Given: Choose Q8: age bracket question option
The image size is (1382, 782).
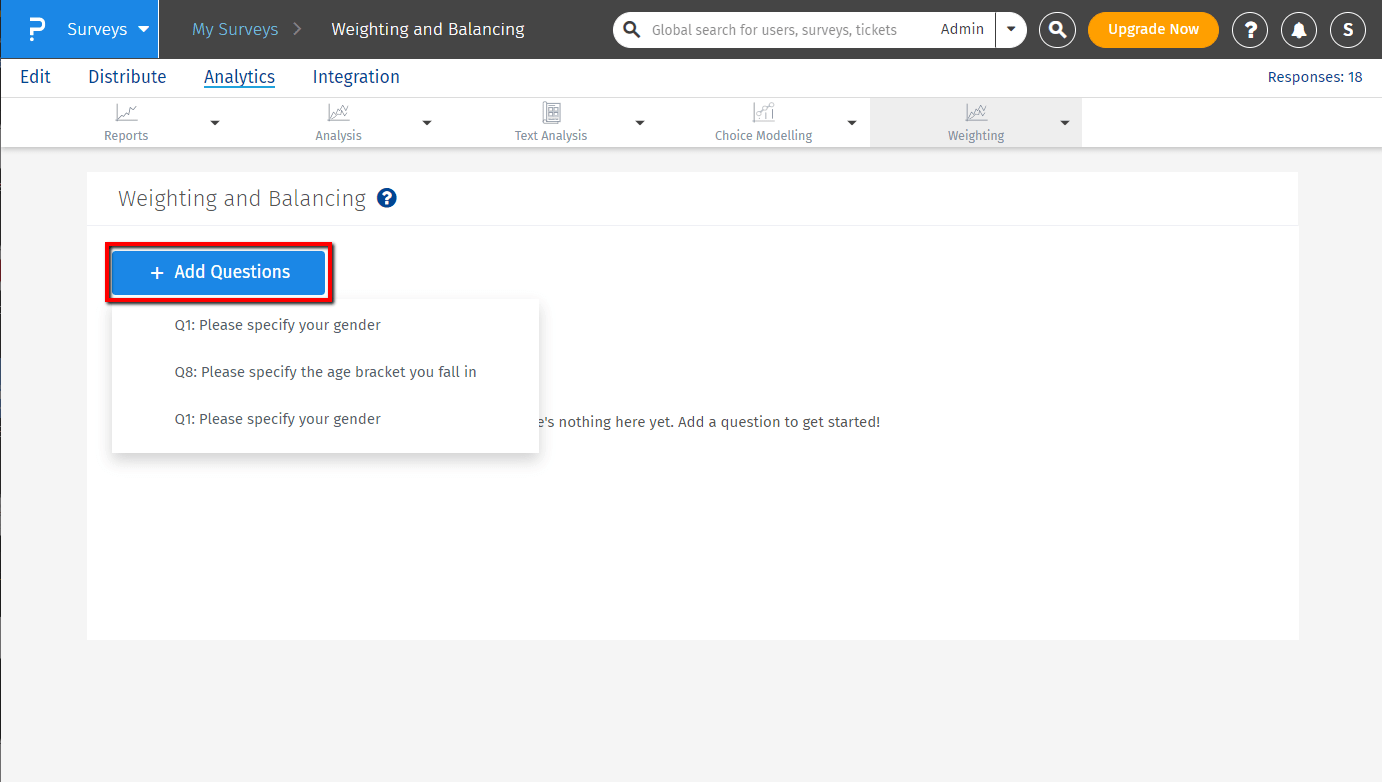Looking at the screenshot, I should [325, 372].
